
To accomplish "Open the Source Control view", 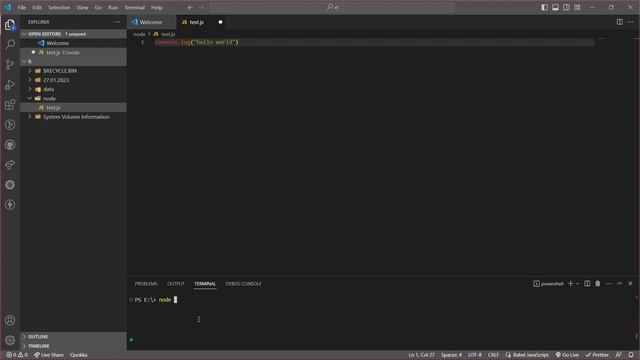I will point(10,64).
